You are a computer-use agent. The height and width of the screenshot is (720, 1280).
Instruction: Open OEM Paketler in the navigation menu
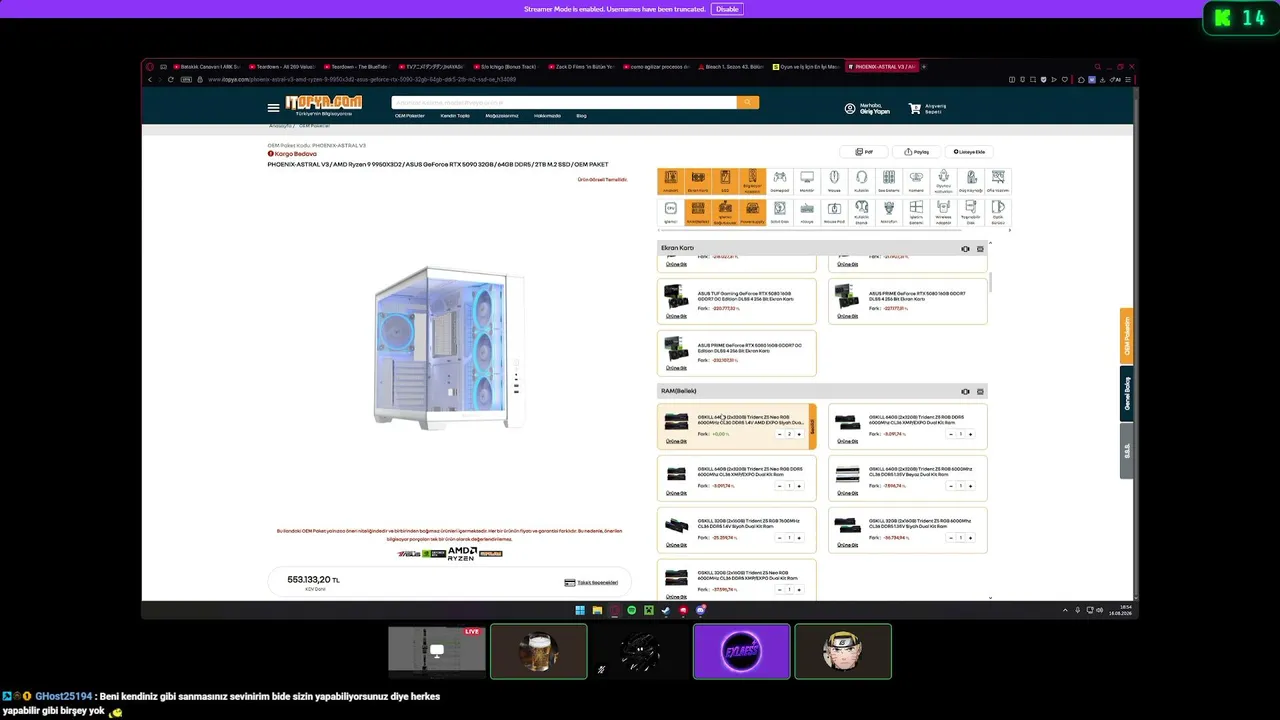pyautogui.click(x=410, y=116)
